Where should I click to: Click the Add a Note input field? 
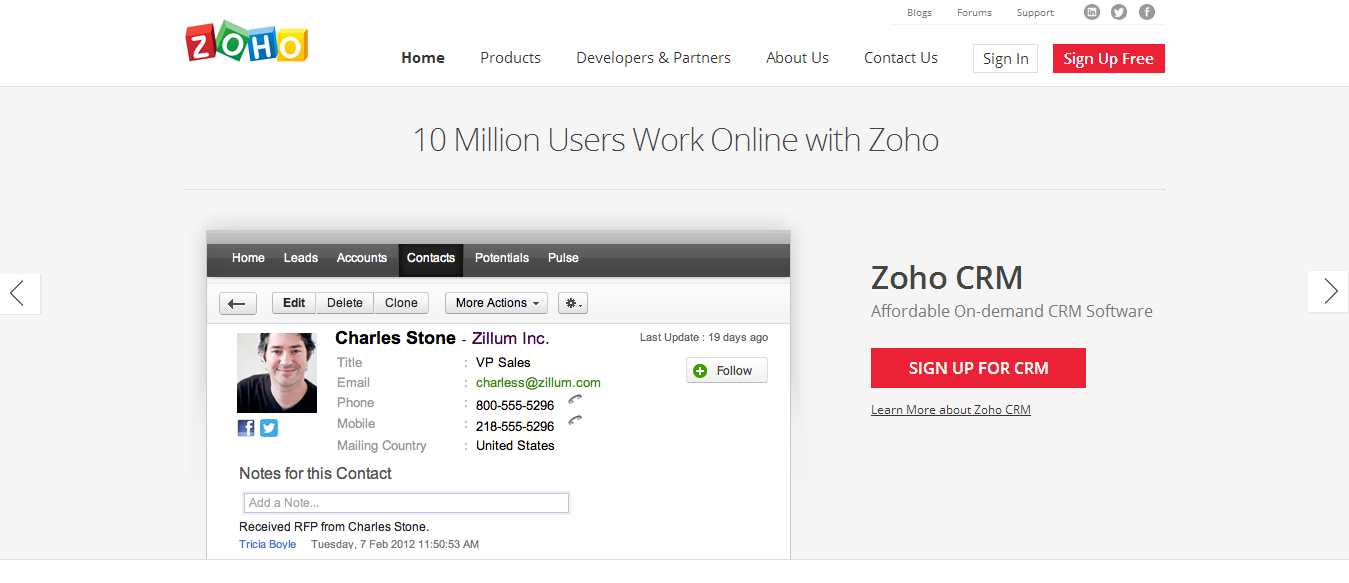point(406,503)
